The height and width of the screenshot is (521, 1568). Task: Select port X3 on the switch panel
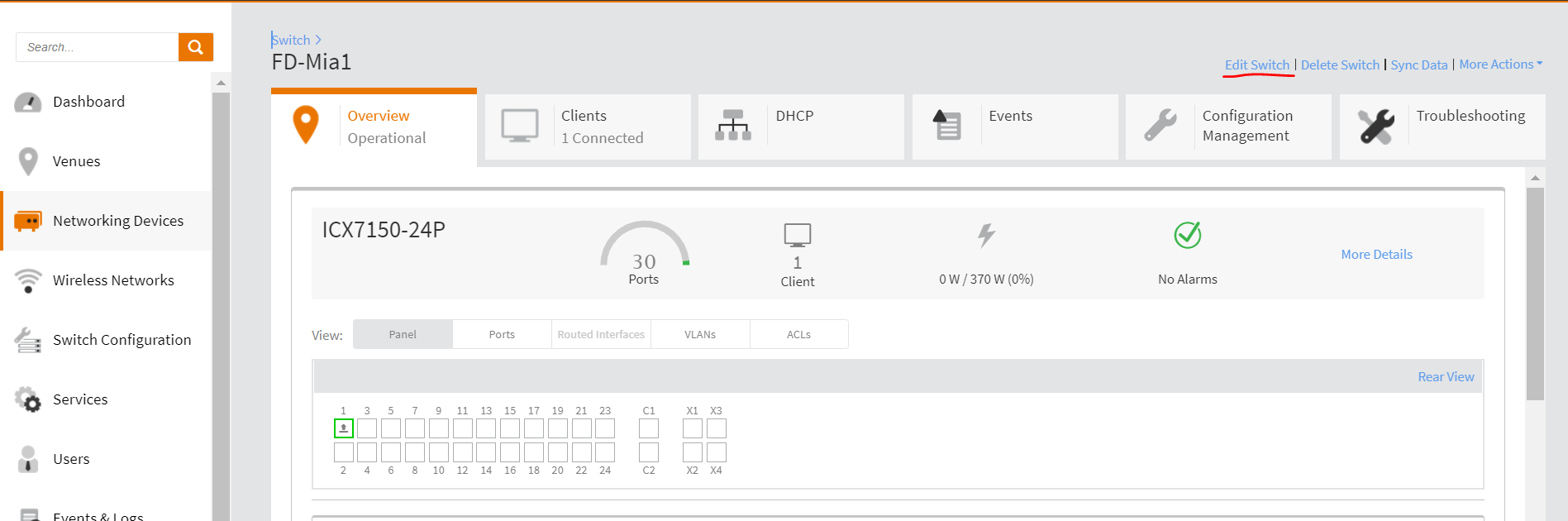[x=717, y=428]
